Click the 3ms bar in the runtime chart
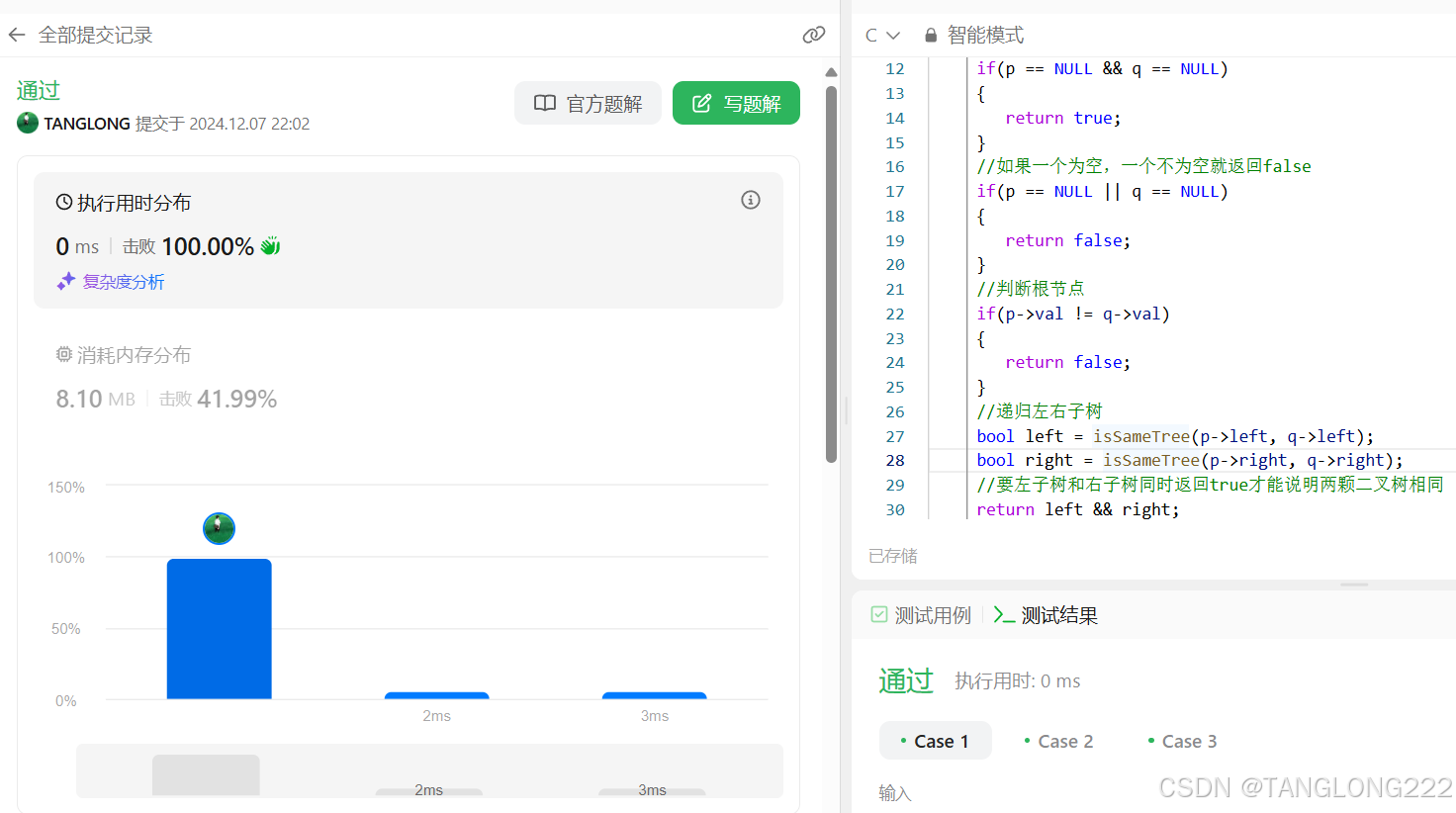This screenshot has height=813, width=1456. point(654,695)
